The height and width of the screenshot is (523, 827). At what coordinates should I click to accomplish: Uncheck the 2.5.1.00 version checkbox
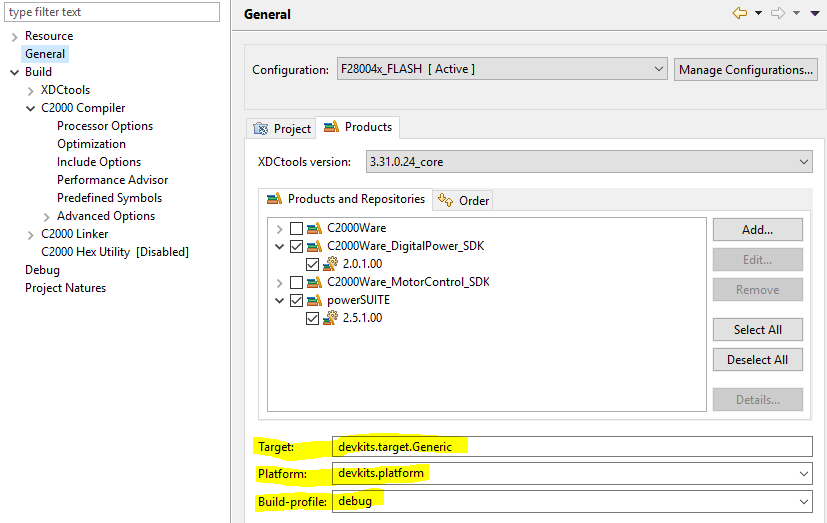[x=312, y=318]
